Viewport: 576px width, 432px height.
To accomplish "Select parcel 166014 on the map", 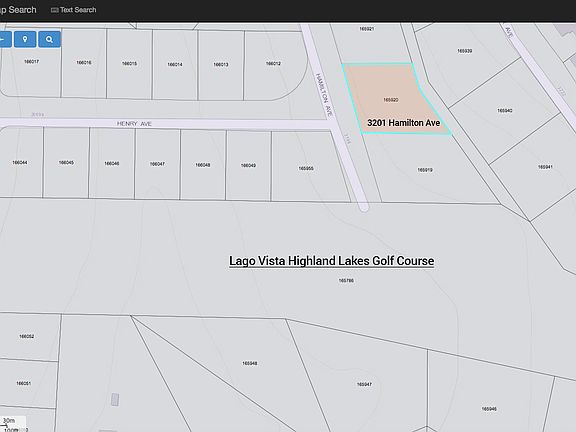I will [175, 65].
